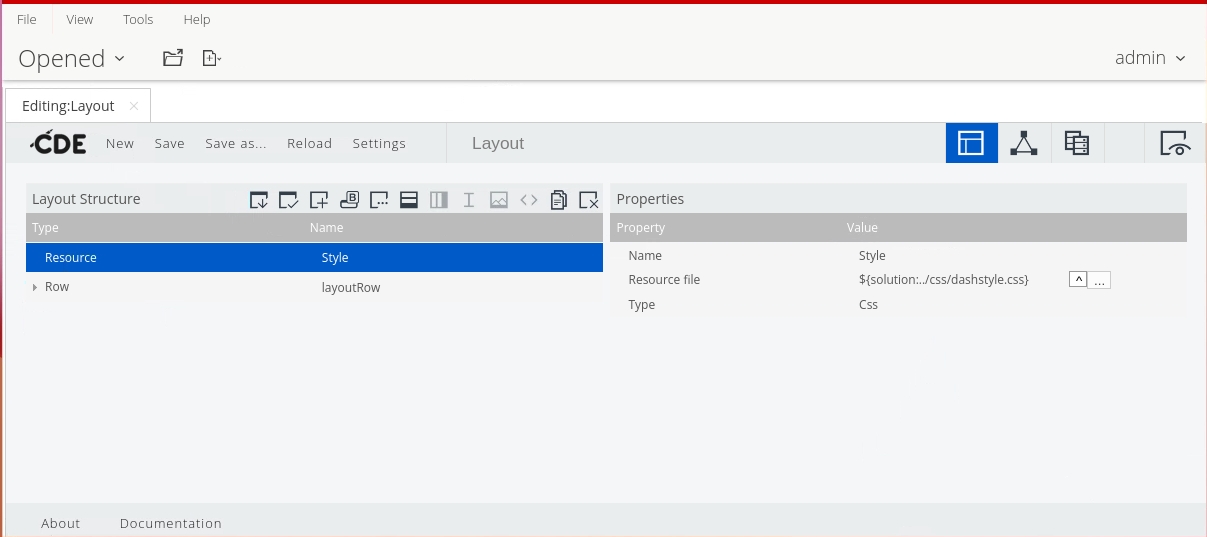Click the Reload button
This screenshot has width=1207, height=537.
[x=309, y=143]
